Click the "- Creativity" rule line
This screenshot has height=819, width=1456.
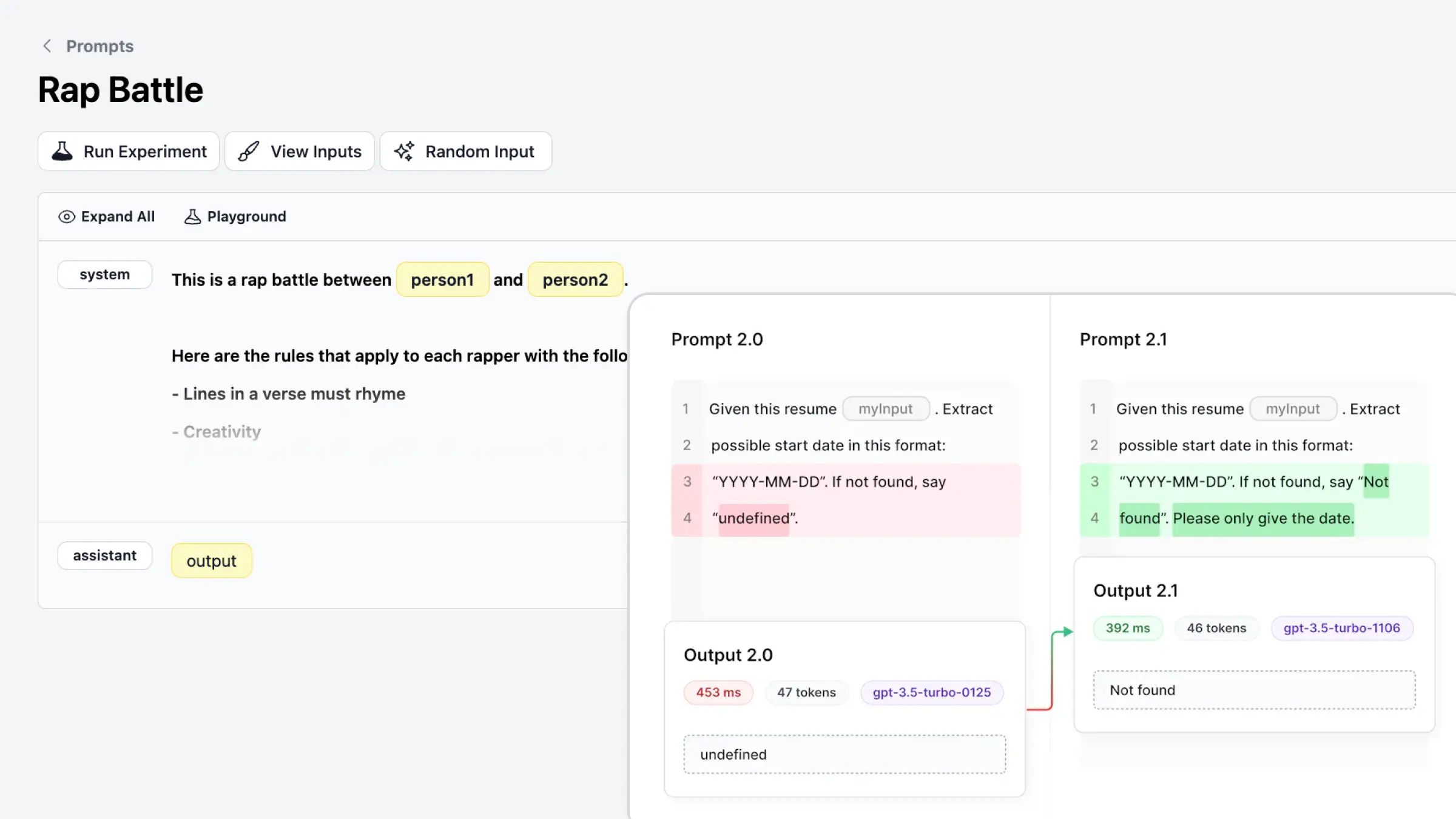pos(217,431)
